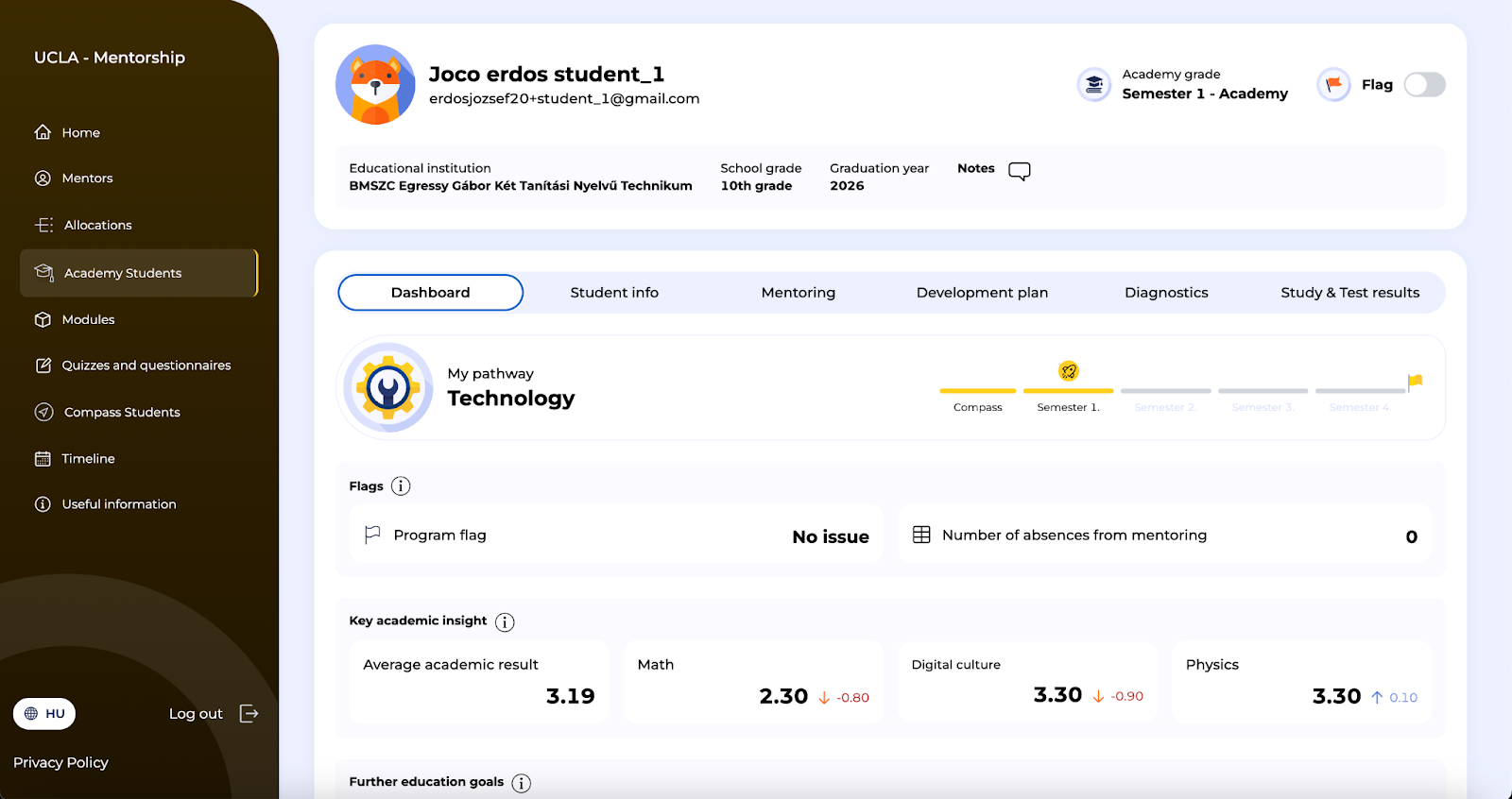The width and height of the screenshot is (1512, 799).
Task: Open the Study & Test results tab
Action: tap(1349, 293)
